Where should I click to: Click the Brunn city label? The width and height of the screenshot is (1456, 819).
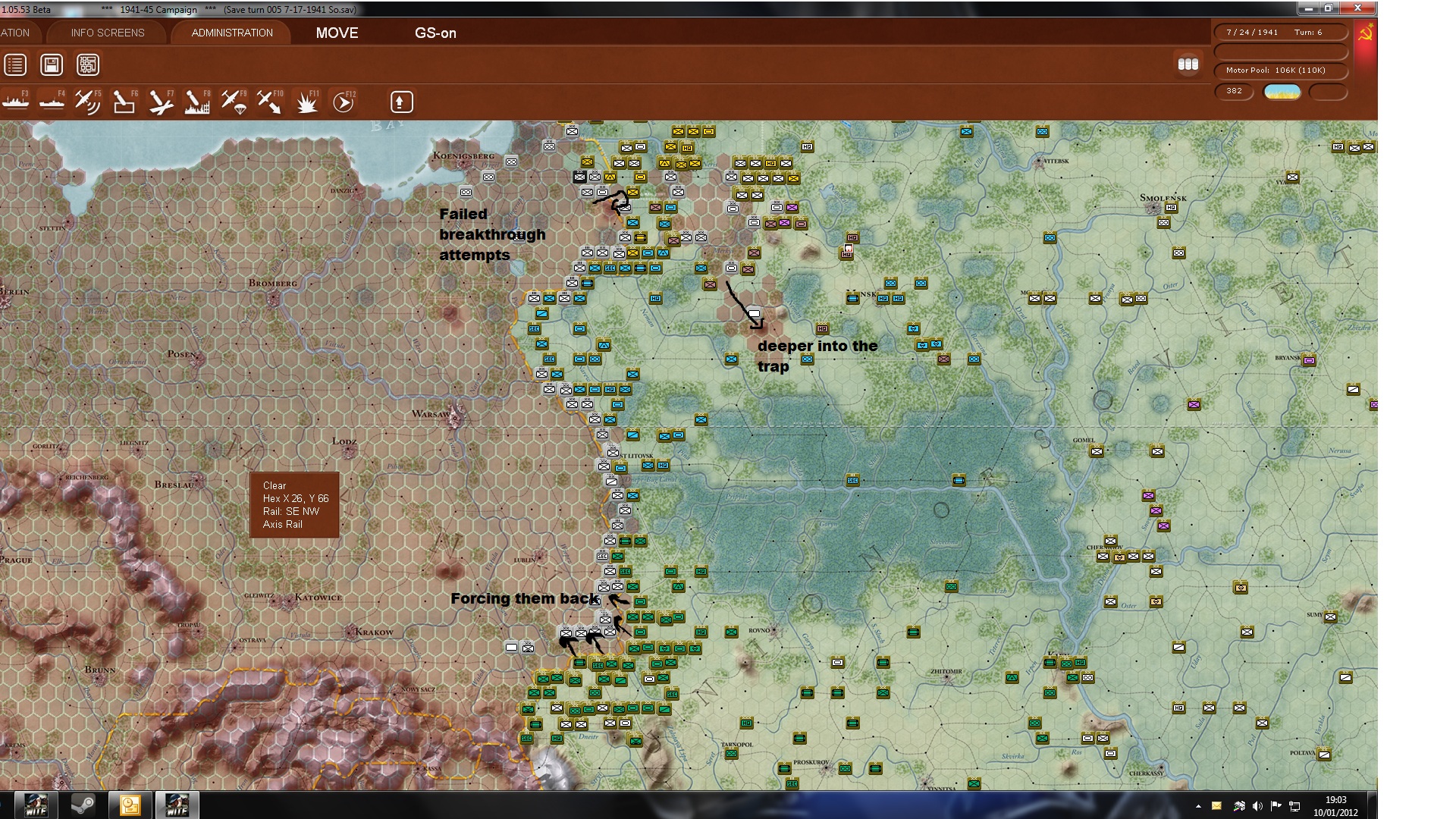click(100, 670)
